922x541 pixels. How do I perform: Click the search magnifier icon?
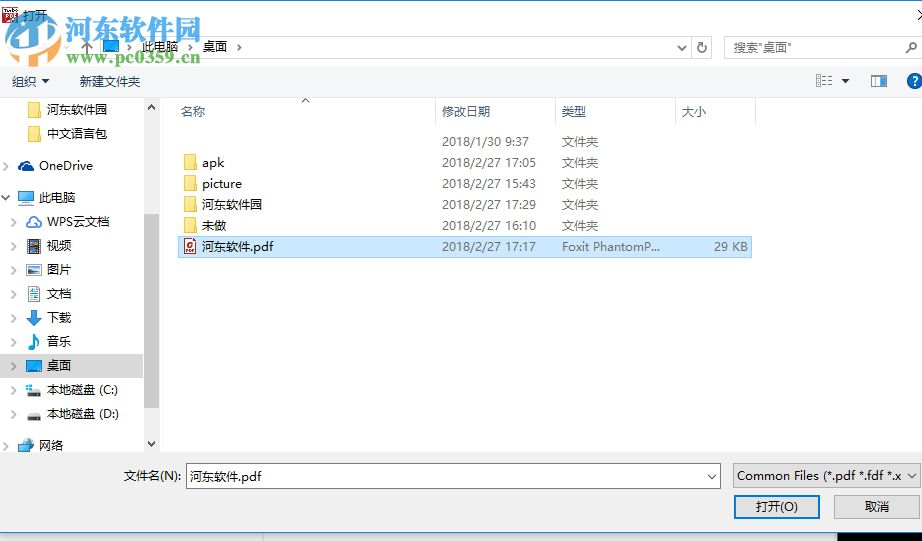click(x=911, y=48)
